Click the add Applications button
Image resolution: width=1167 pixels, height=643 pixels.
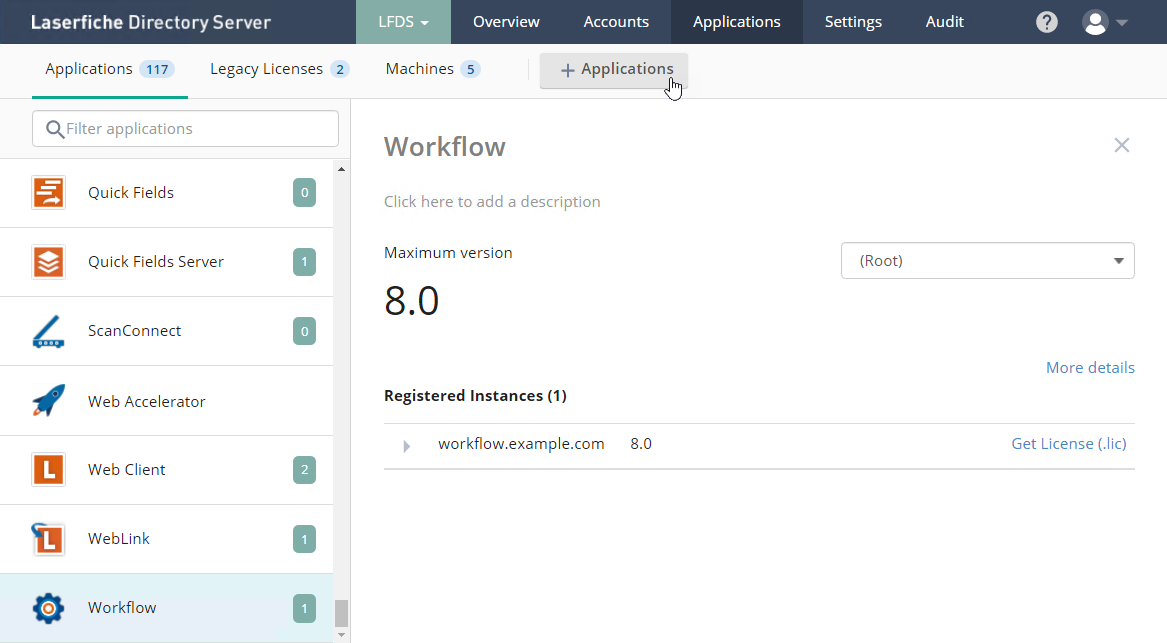point(614,70)
